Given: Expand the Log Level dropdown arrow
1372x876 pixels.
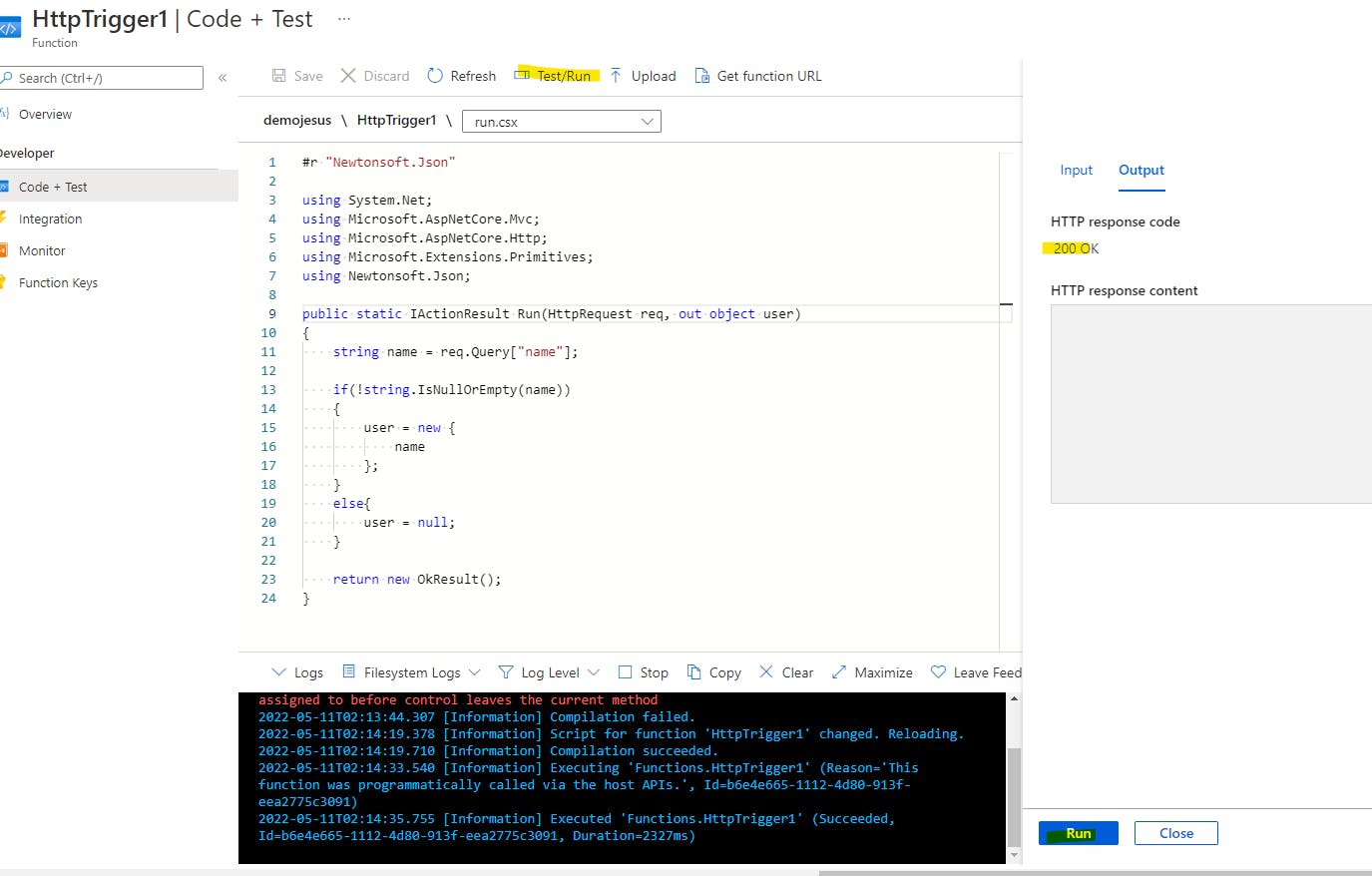Looking at the screenshot, I should coord(594,672).
